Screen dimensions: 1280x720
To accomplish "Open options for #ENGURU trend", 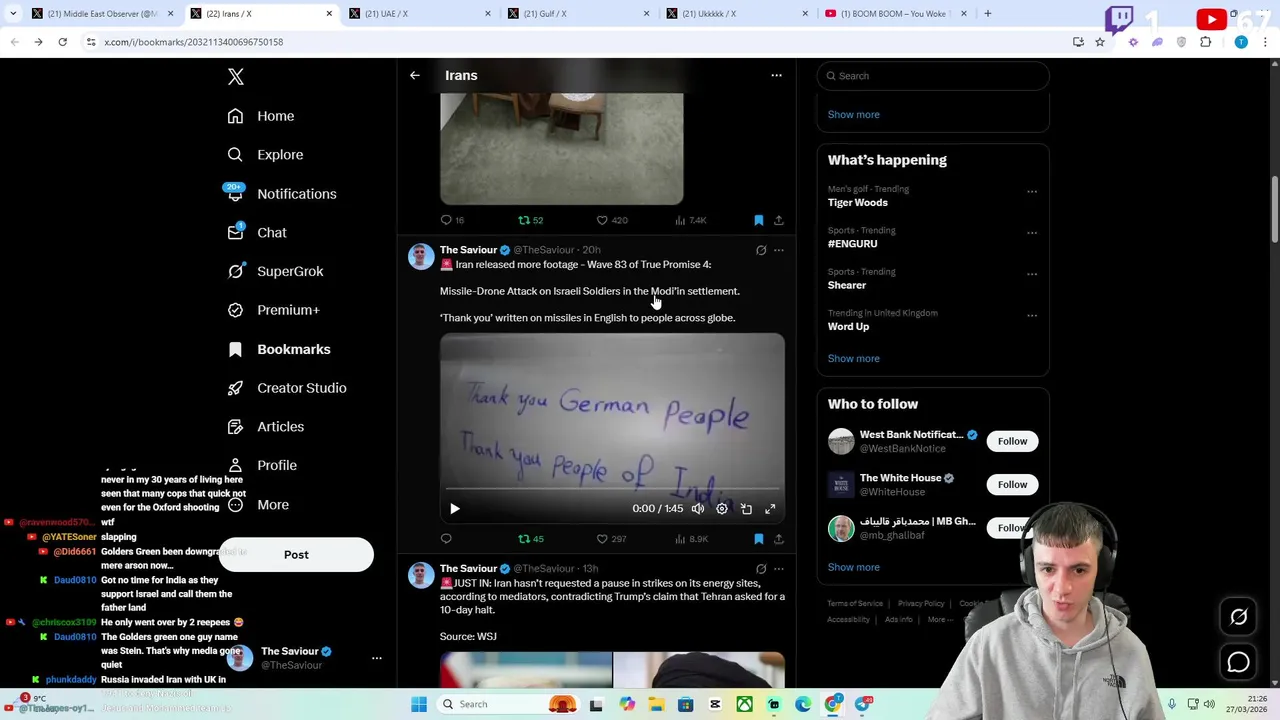I will click(x=1031, y=233).
